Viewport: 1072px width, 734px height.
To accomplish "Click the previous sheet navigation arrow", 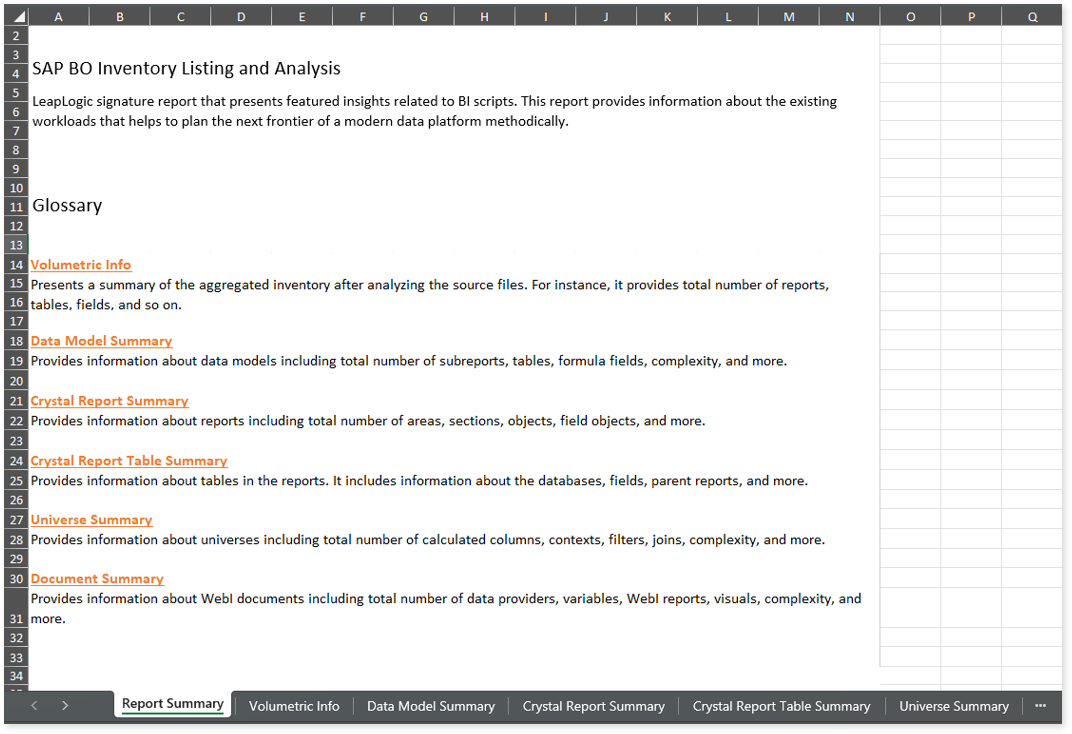I will point(34,705).
